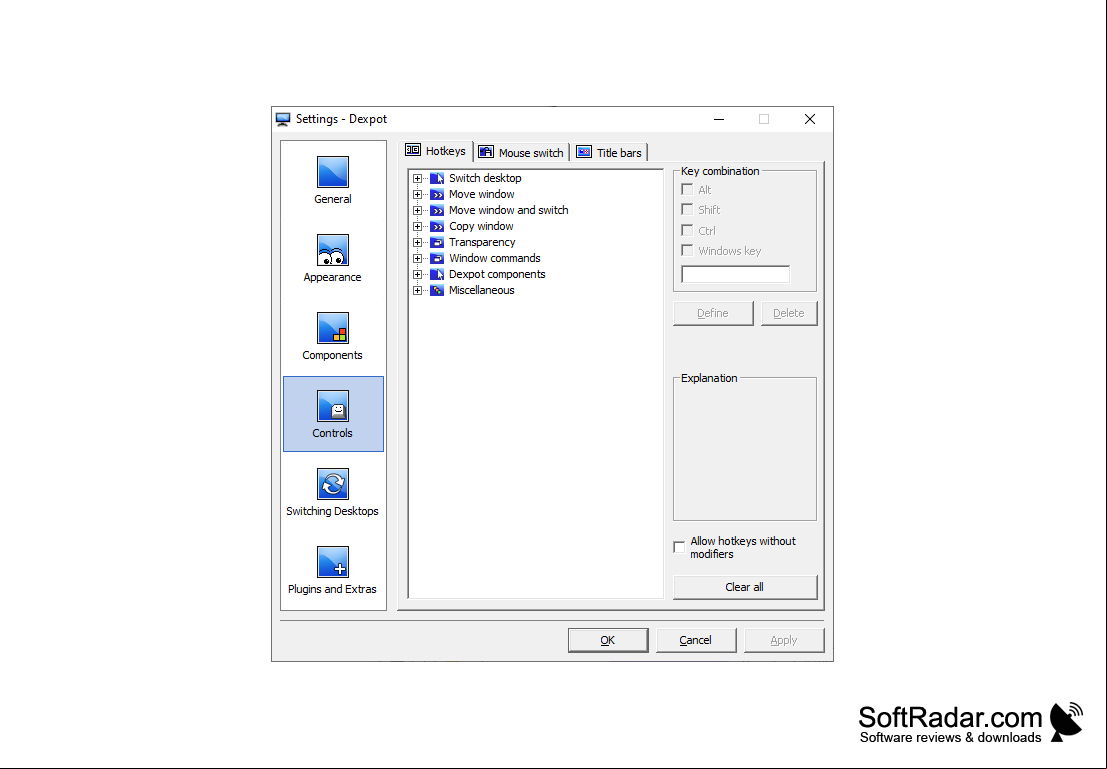Click the Miscellaneous tree icon
The height and width of the screenshot is (769, 1107).
pos(437,290)
